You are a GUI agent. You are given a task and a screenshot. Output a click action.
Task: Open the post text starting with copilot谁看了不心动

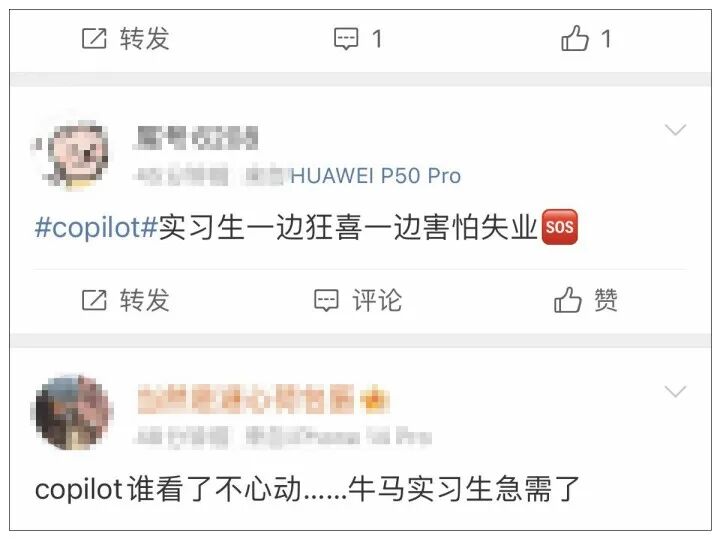(x=307, y=489)
